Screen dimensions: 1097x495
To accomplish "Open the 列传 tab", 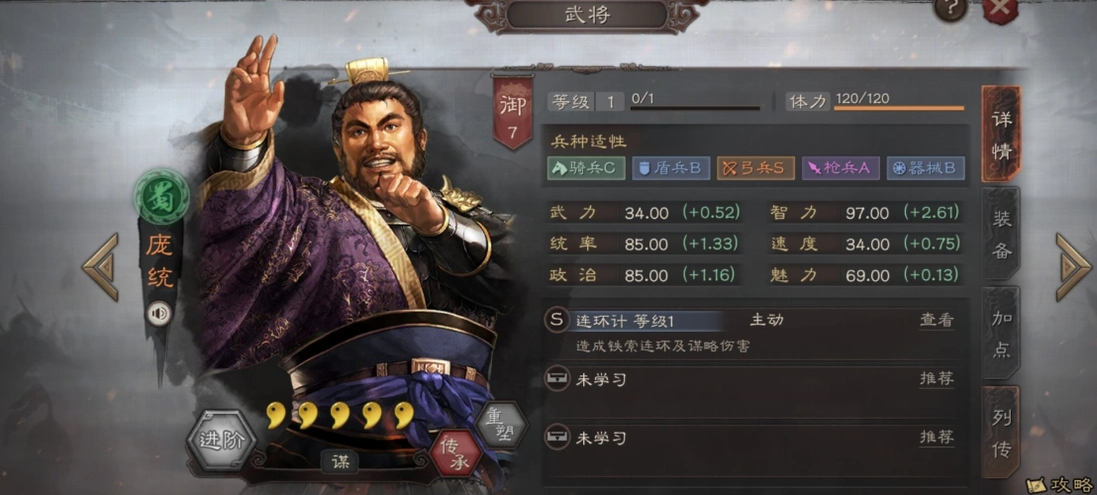I will pos(1001,431).
